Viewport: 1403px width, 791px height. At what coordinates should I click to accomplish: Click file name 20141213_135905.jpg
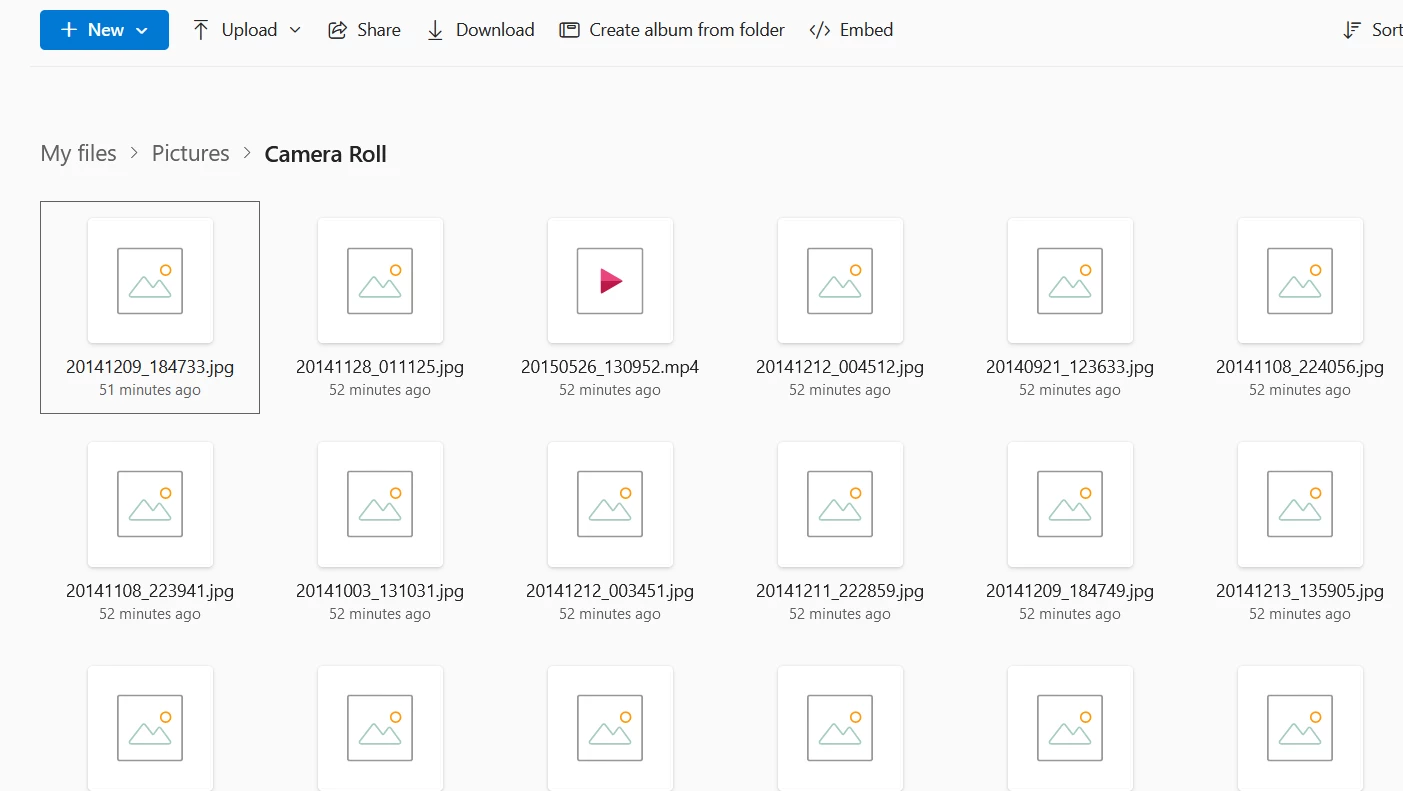tap(1300, 591)
